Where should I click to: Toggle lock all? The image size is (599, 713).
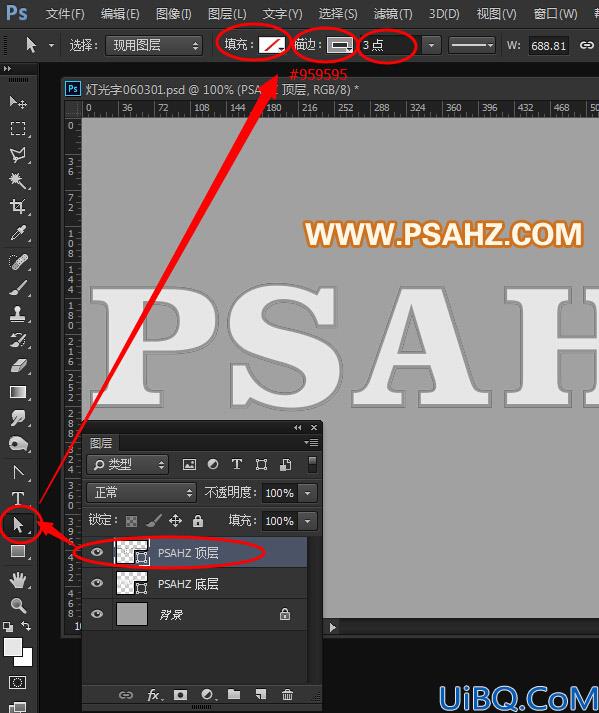(x=197, y=521)
